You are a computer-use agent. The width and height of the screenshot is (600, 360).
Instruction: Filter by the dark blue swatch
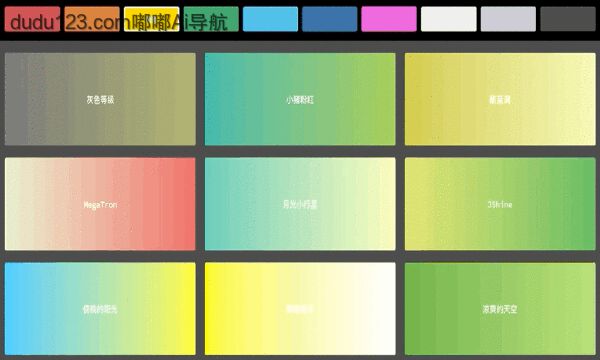(x=329, y=19)
